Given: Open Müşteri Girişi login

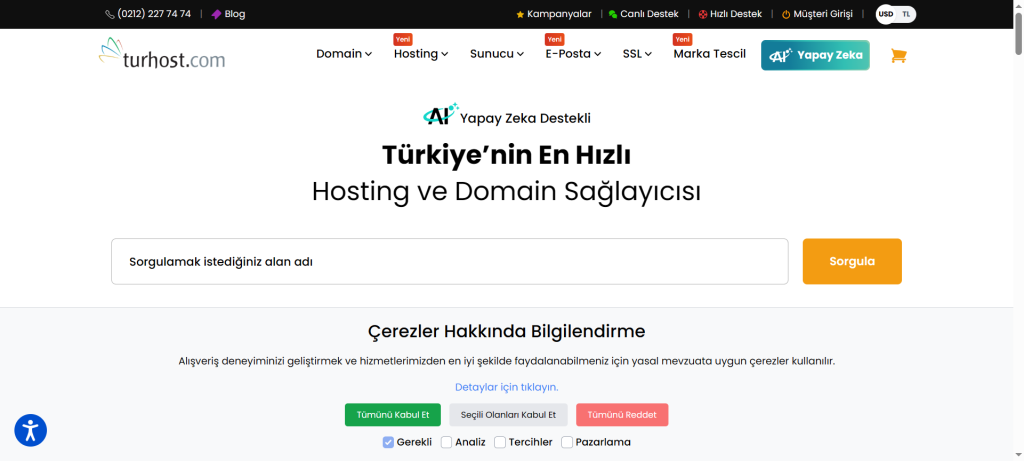Looking at the screenshot, I should coord(817,14).
